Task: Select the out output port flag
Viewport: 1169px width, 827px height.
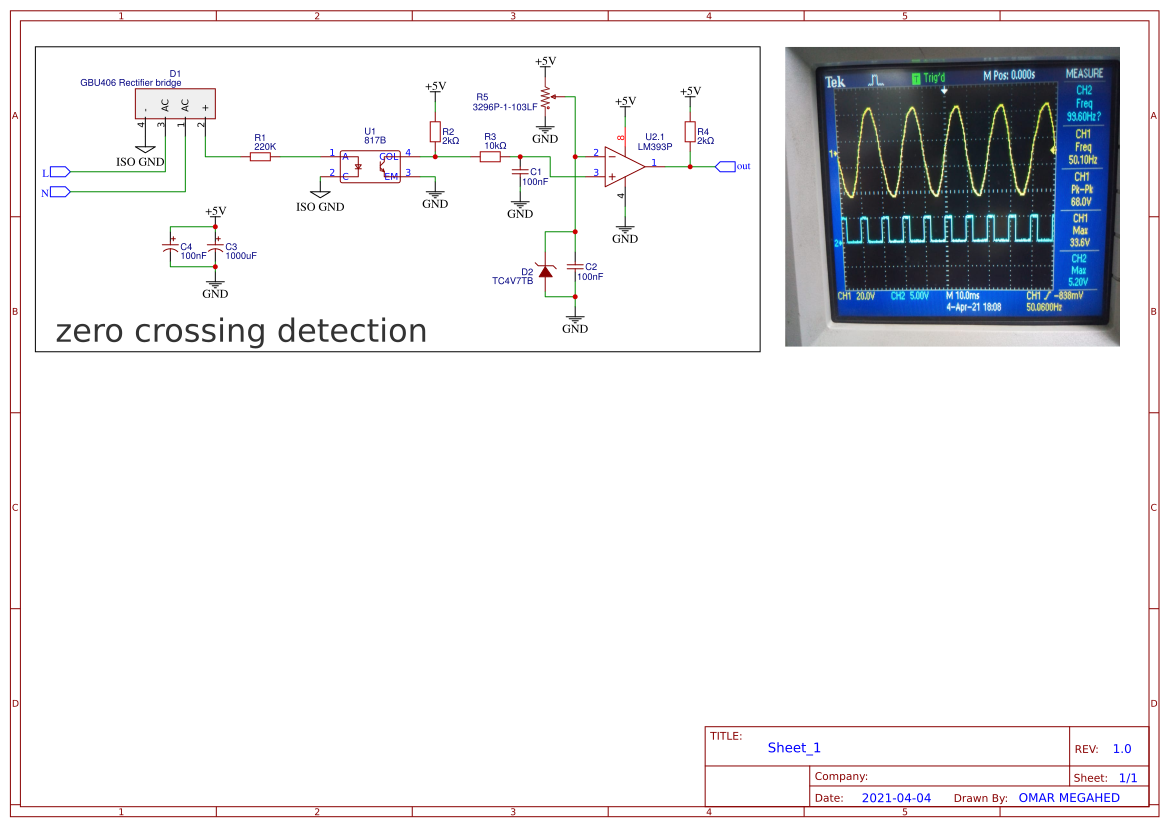Action: (x=728, y=165)
